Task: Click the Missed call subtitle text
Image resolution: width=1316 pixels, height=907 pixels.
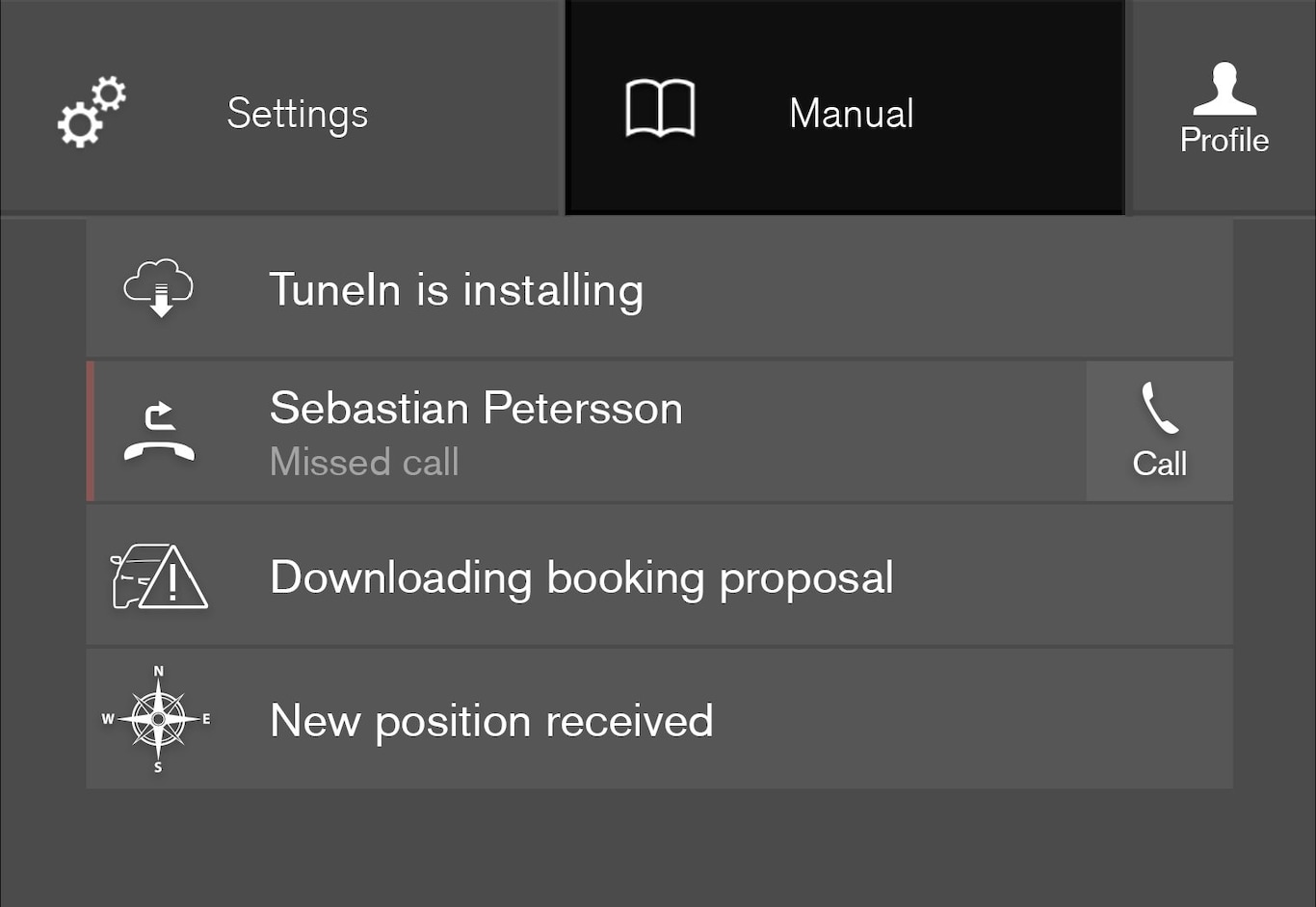Action: point(364,463)
